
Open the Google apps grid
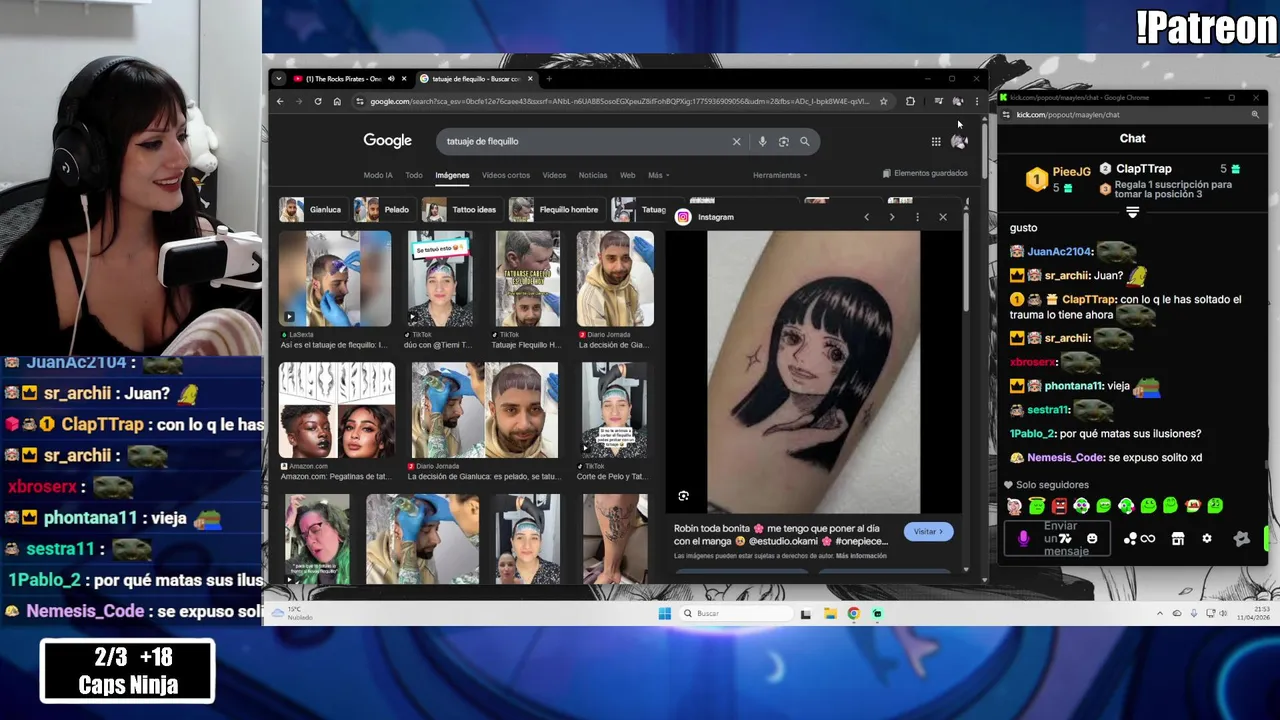(x=936, y=141)
